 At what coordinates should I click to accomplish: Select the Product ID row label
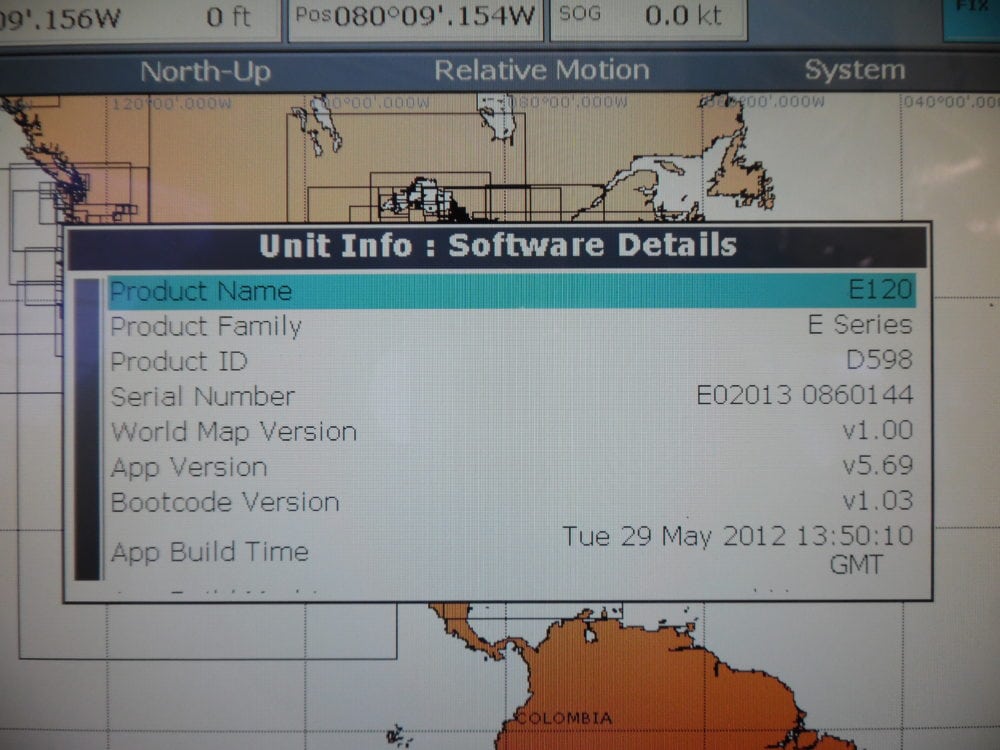coord(179,362)
